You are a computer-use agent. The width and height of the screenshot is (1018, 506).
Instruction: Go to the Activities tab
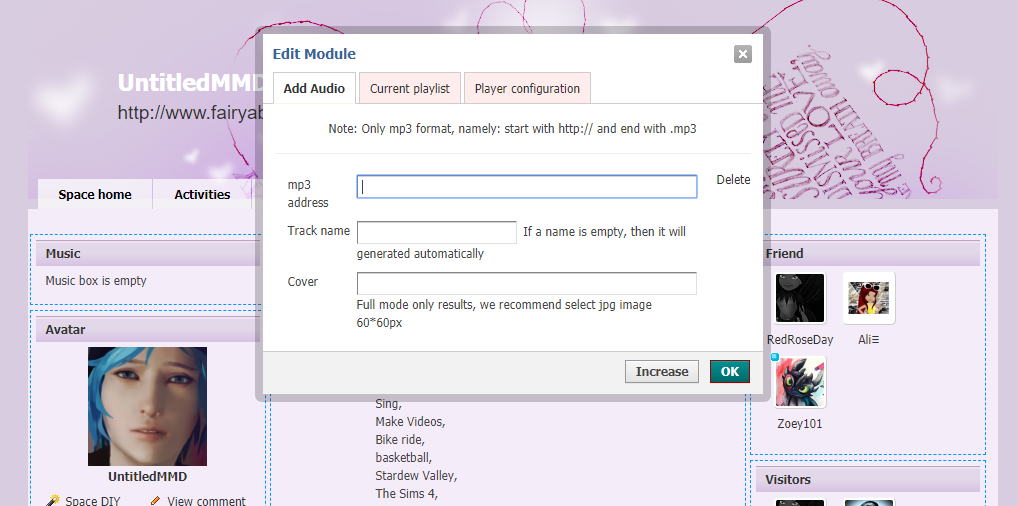coord(202,194)
